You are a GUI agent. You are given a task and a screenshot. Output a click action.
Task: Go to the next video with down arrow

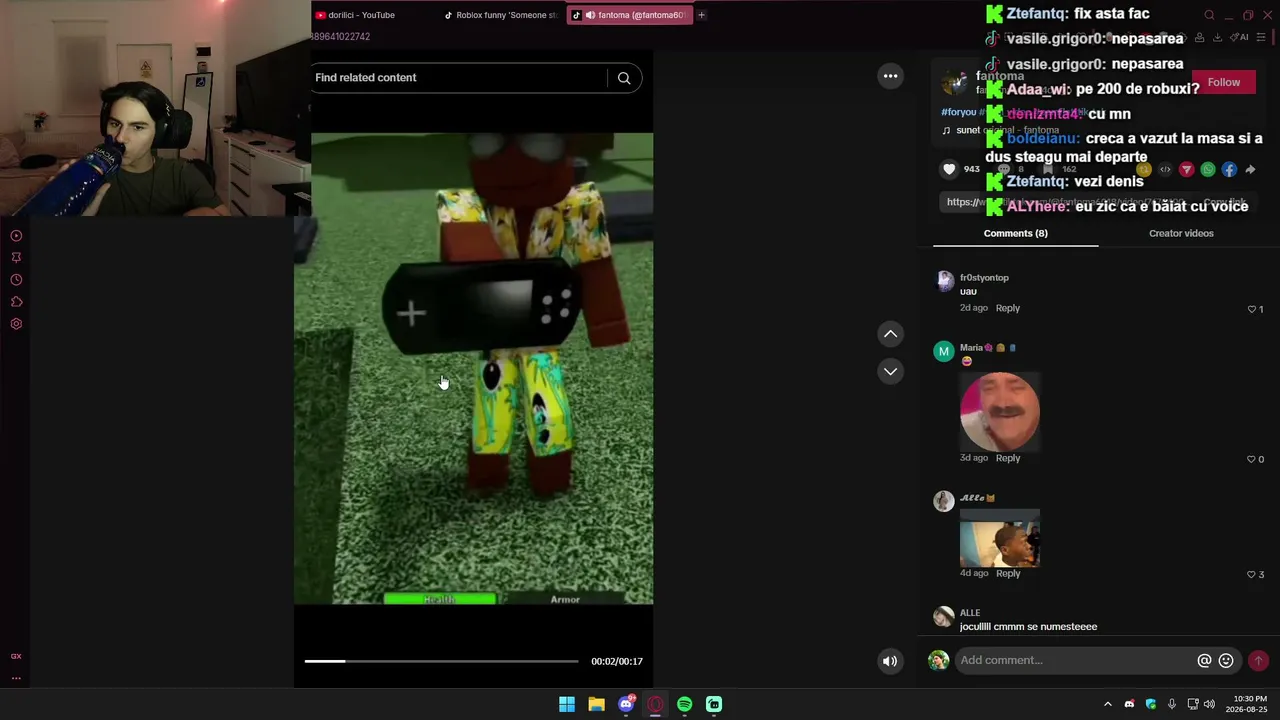(890, 371)
